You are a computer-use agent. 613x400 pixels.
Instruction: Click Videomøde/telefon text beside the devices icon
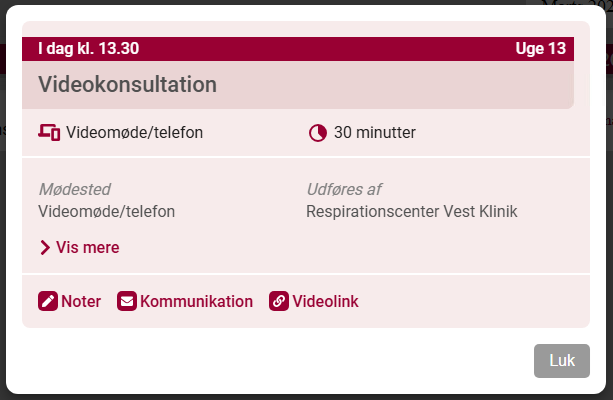135,132
